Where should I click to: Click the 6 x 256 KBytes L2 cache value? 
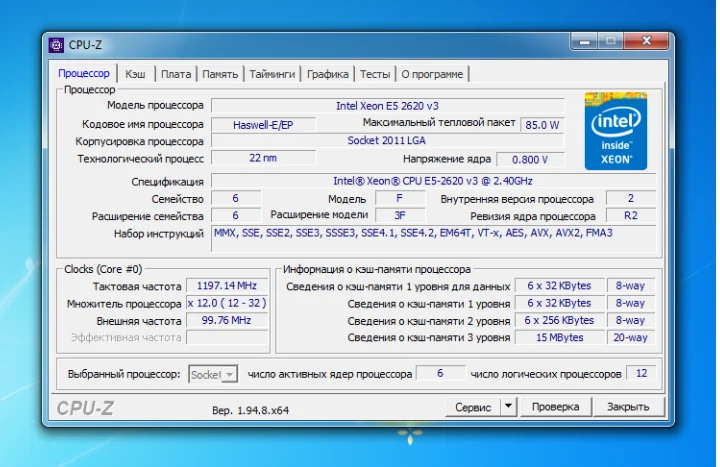click(559, 320)
